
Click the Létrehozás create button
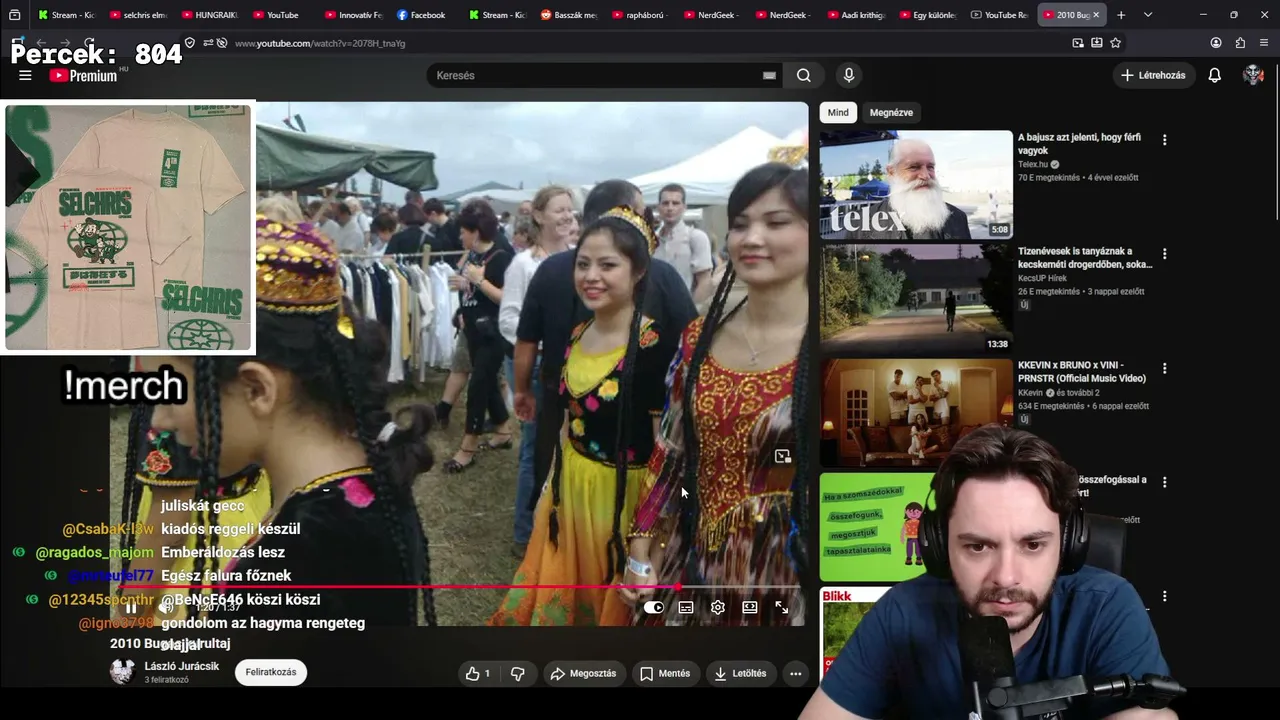(1154, 75)
